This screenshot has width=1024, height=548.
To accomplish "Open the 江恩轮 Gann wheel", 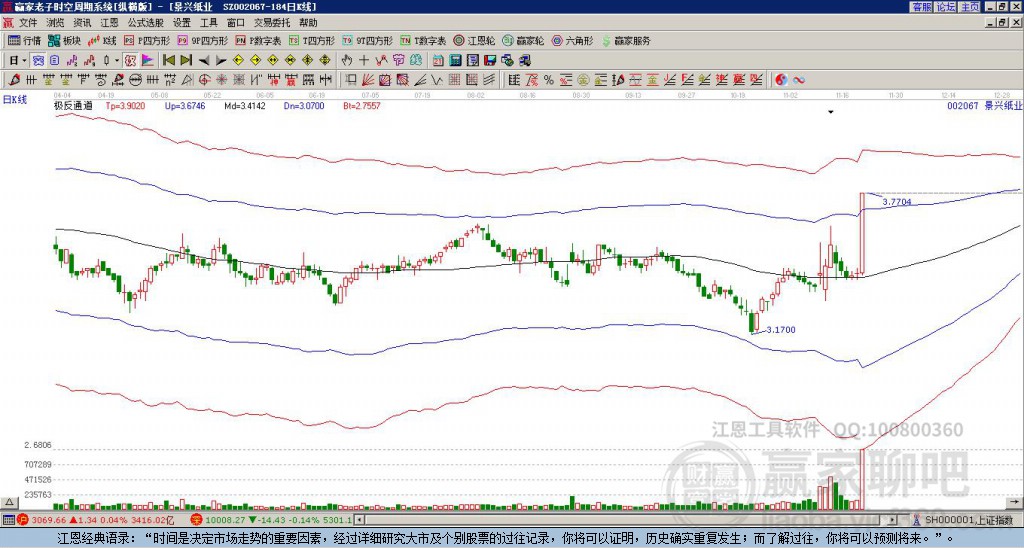I will [x=473, y=40].
